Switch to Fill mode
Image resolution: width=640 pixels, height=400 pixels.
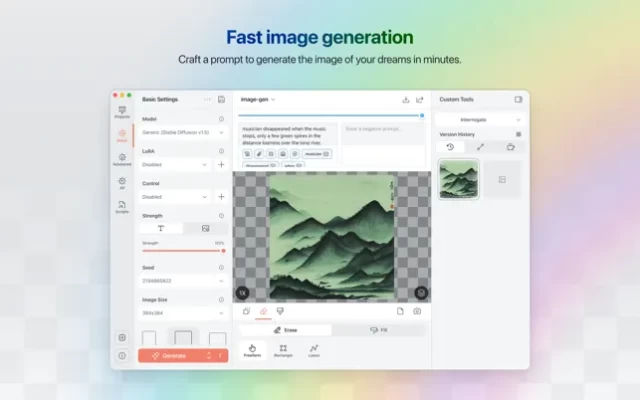[378, 329]
